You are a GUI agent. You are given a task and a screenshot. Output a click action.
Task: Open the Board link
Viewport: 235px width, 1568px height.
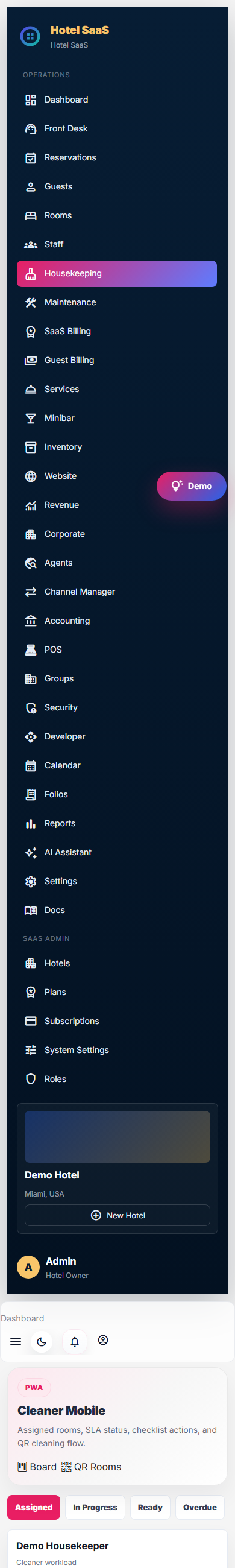[x=37, y=1466]
